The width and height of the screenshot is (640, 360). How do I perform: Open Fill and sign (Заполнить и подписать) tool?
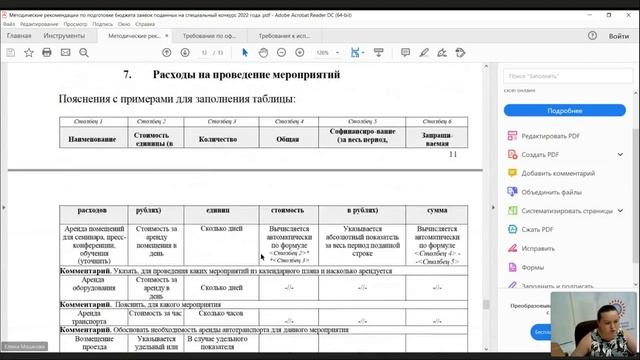point(557,285)
